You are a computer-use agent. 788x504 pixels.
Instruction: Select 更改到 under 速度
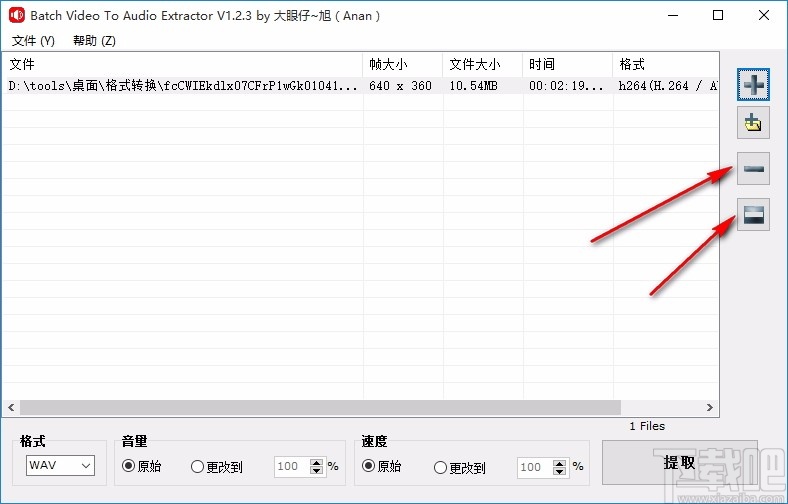click(x=459, y=468)
